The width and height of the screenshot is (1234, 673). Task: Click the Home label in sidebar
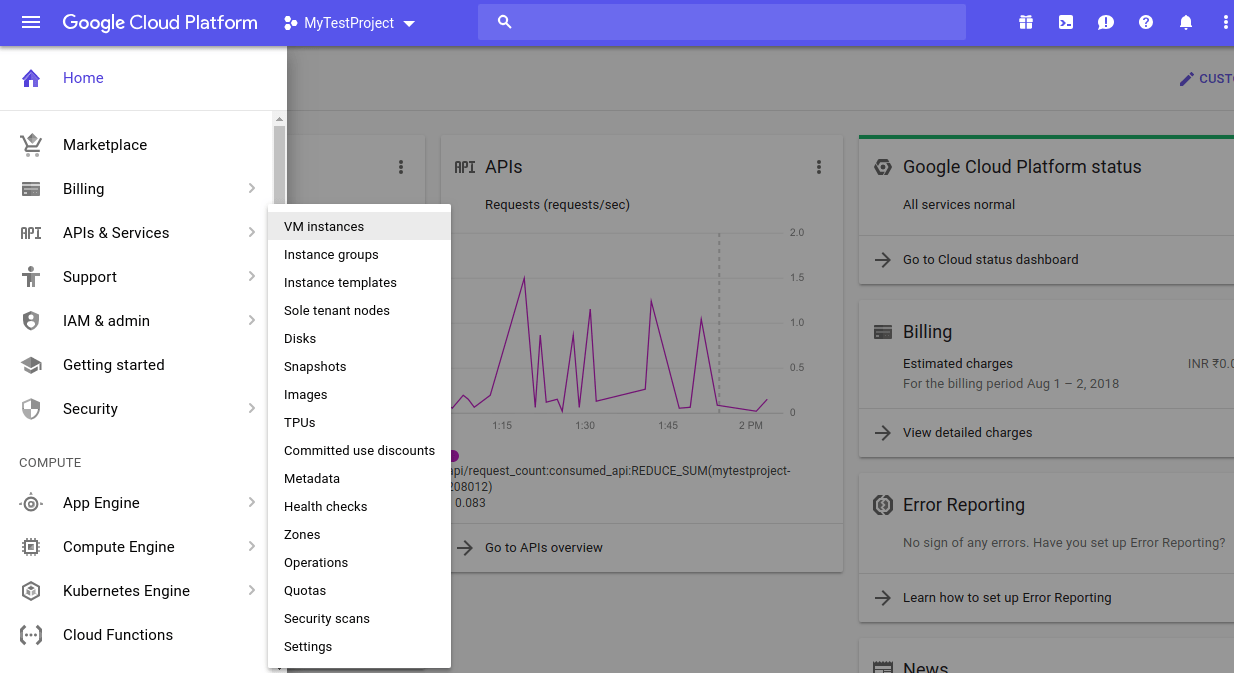point(83,78)
